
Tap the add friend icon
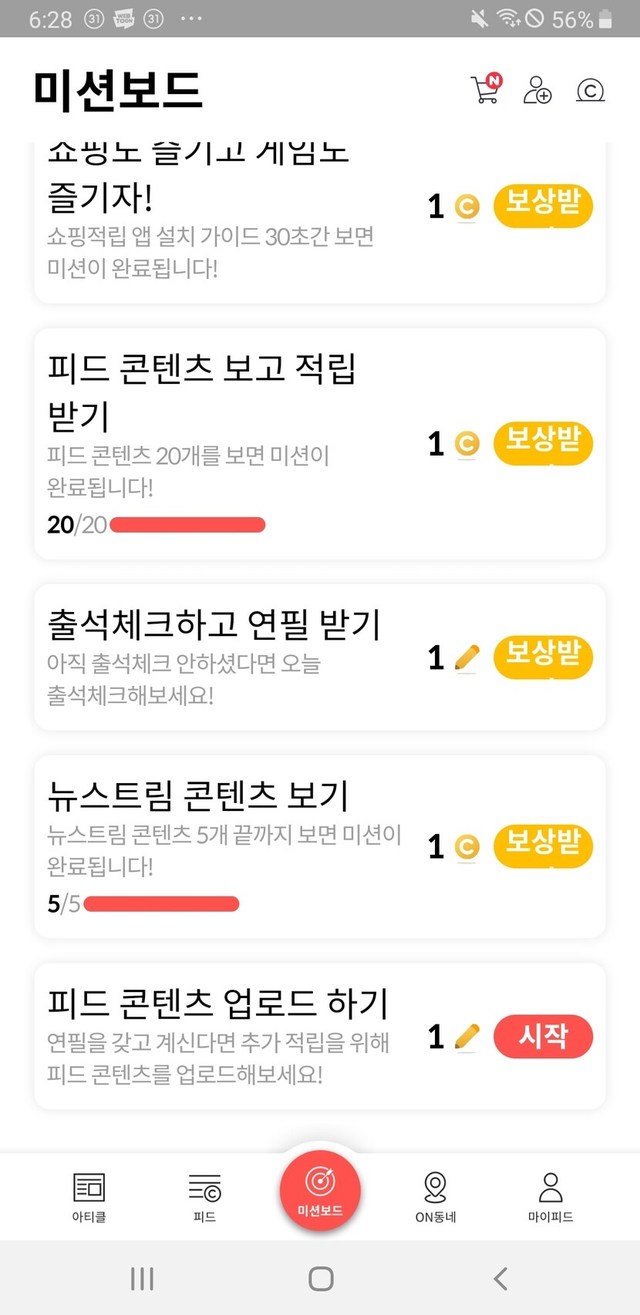pos(537,90)
